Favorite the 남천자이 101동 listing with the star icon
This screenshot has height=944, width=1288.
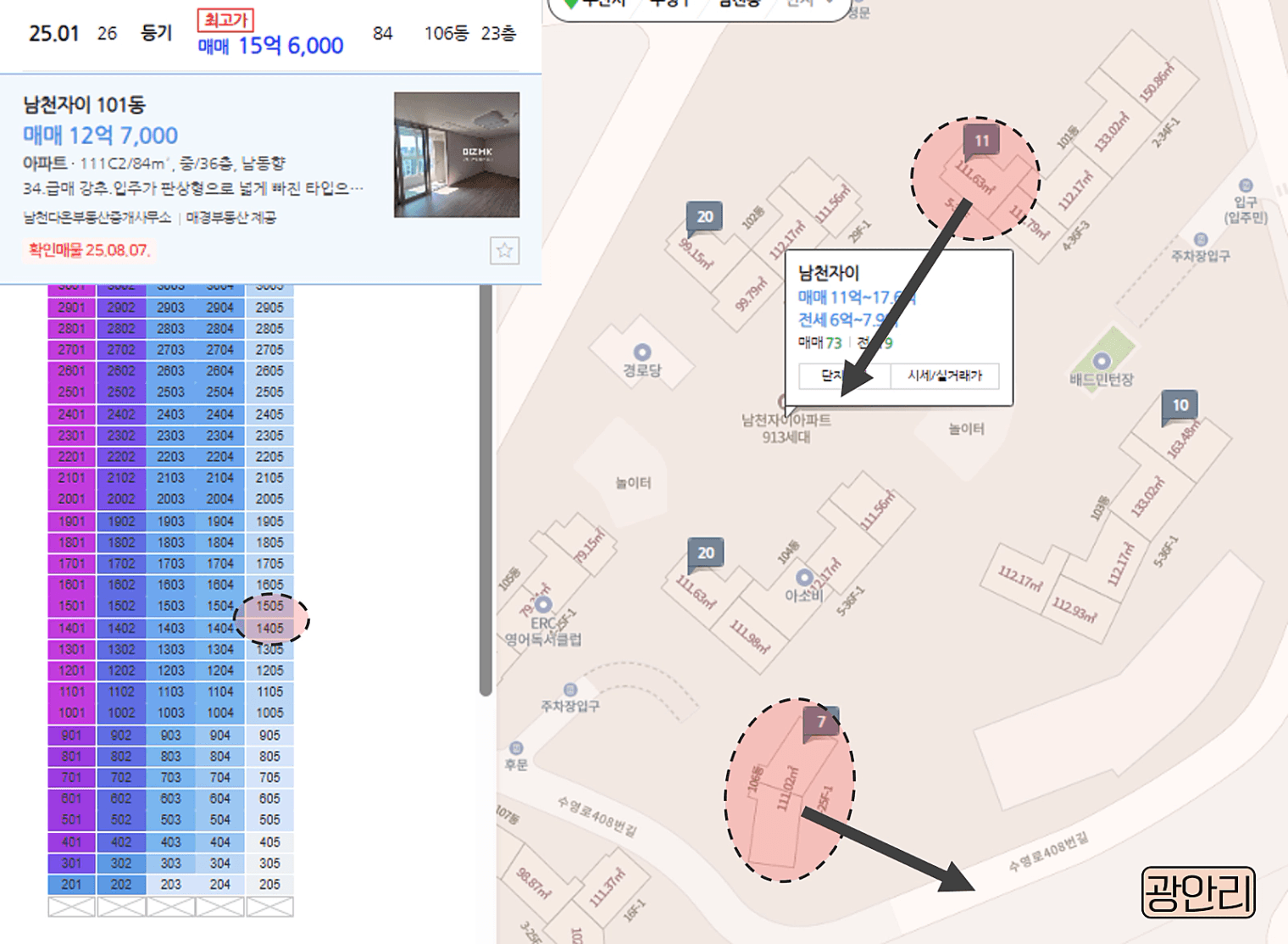coord(504,250)
